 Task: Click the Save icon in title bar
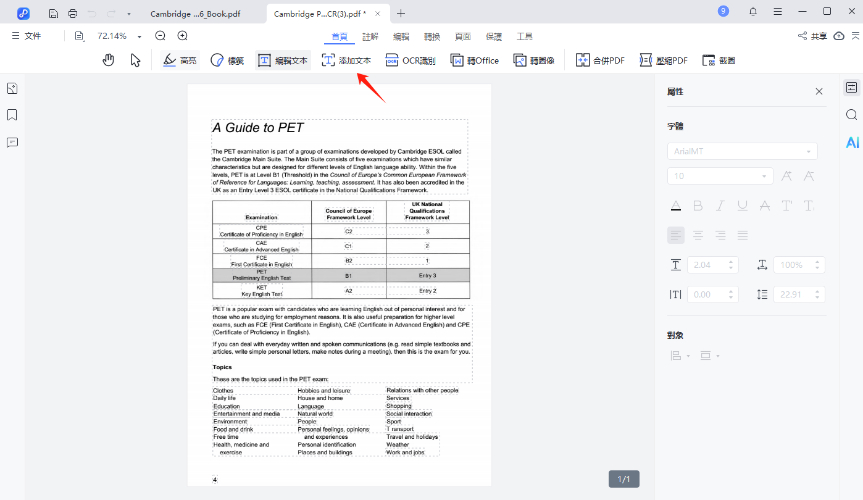[53, 14]
